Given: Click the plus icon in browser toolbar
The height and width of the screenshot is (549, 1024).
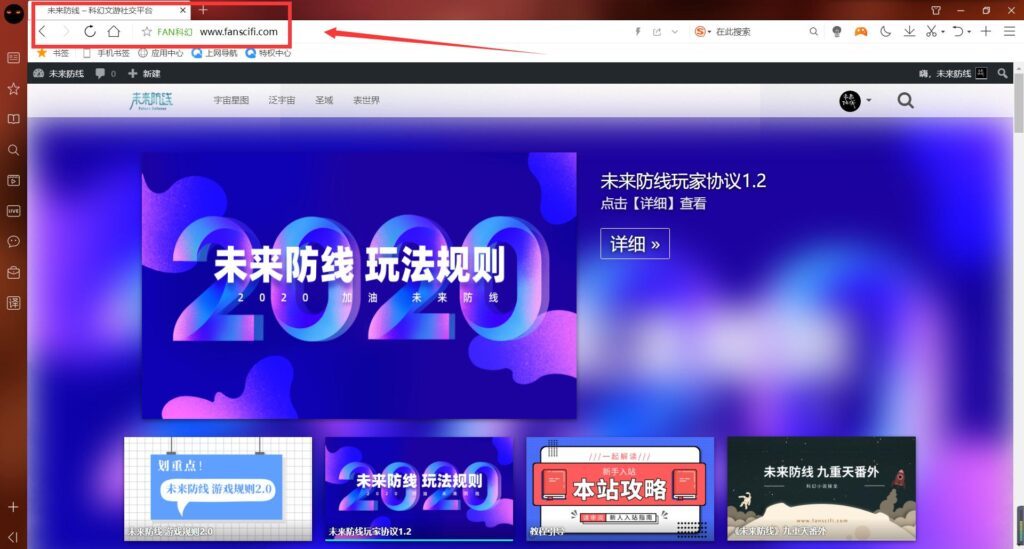Looking at the screenshot, I should 986,31.
